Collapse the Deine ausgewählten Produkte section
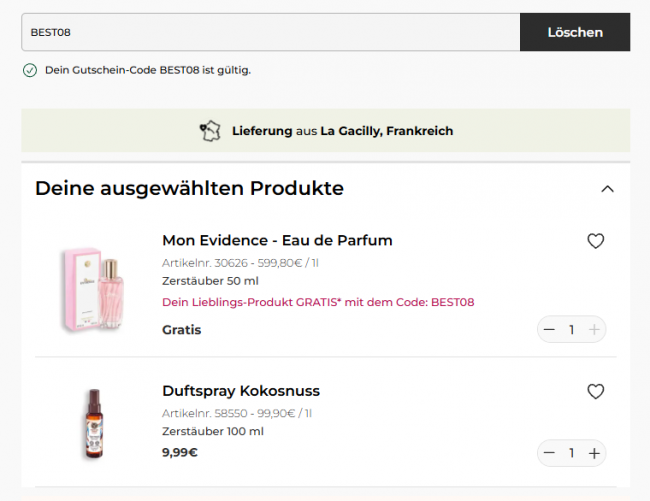 (x=607, y=189)
